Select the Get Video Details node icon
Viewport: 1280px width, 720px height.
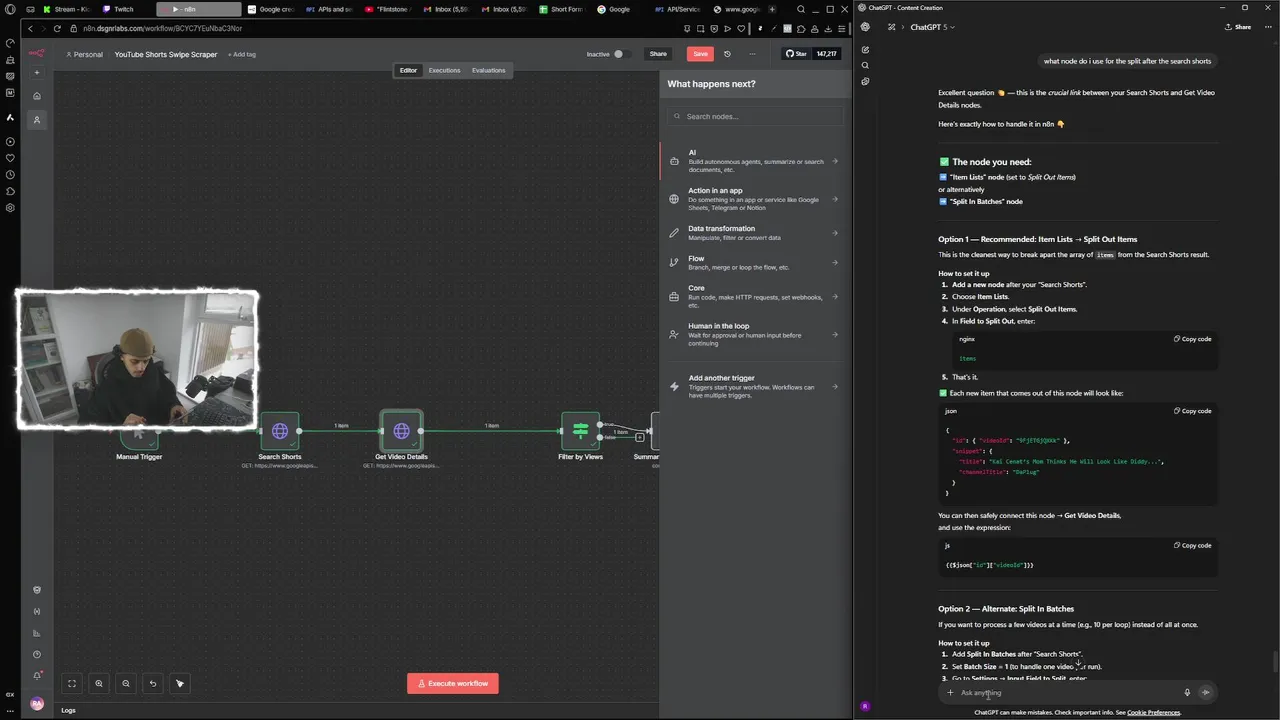pyautogui.click(x=401, y=431)
